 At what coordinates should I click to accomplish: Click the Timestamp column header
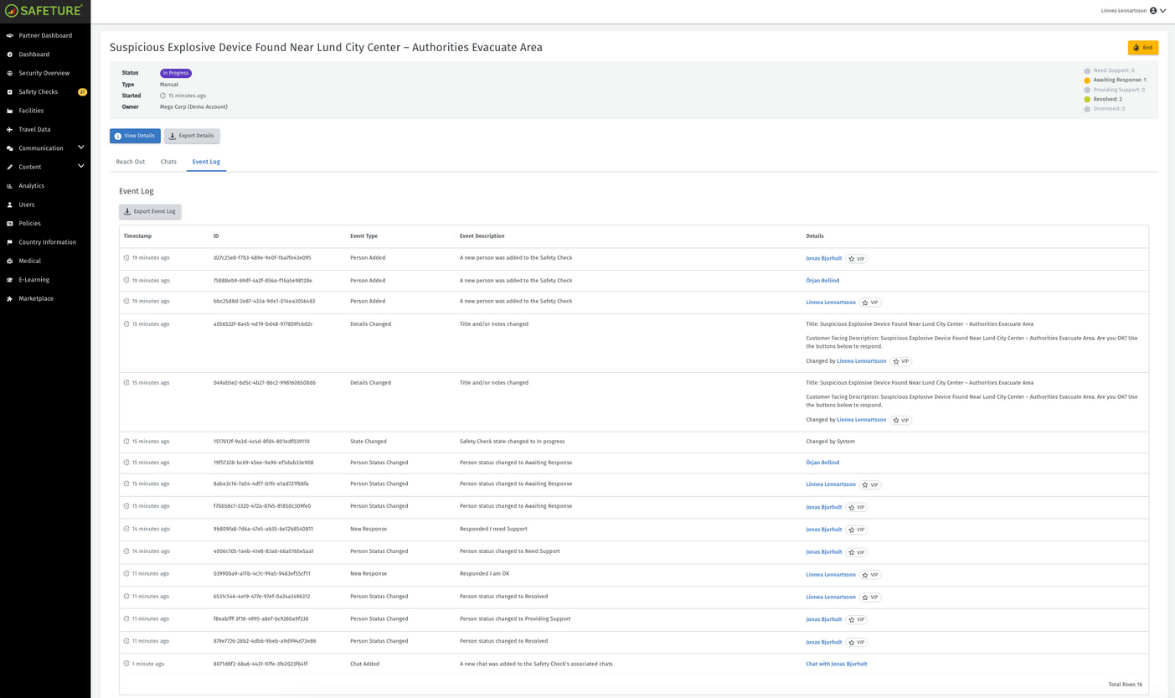click(138, 236)
